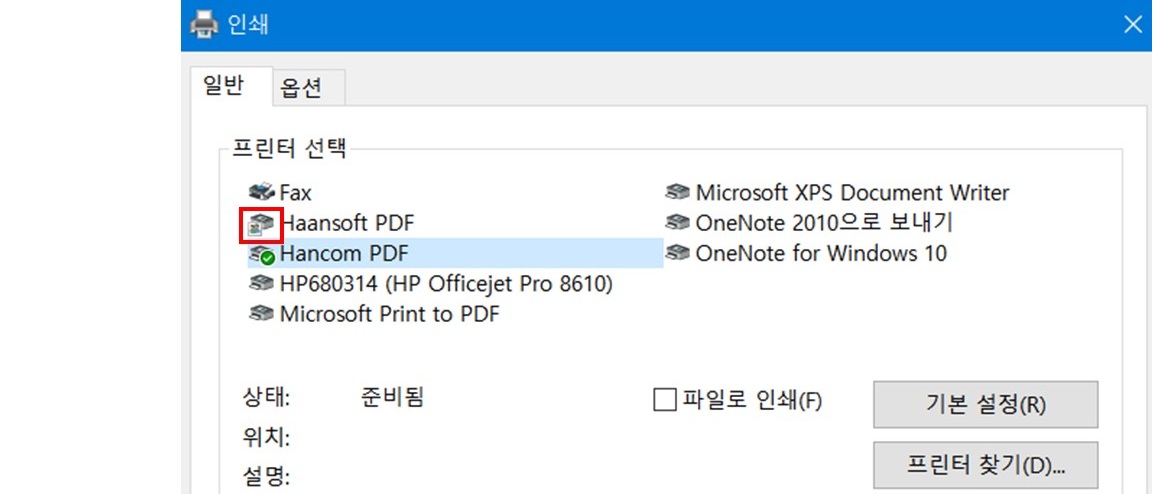Click the Microsoft Print to PDF icon
The width and height of the screenshot is (1154, 494).
(x=262, y=314)
